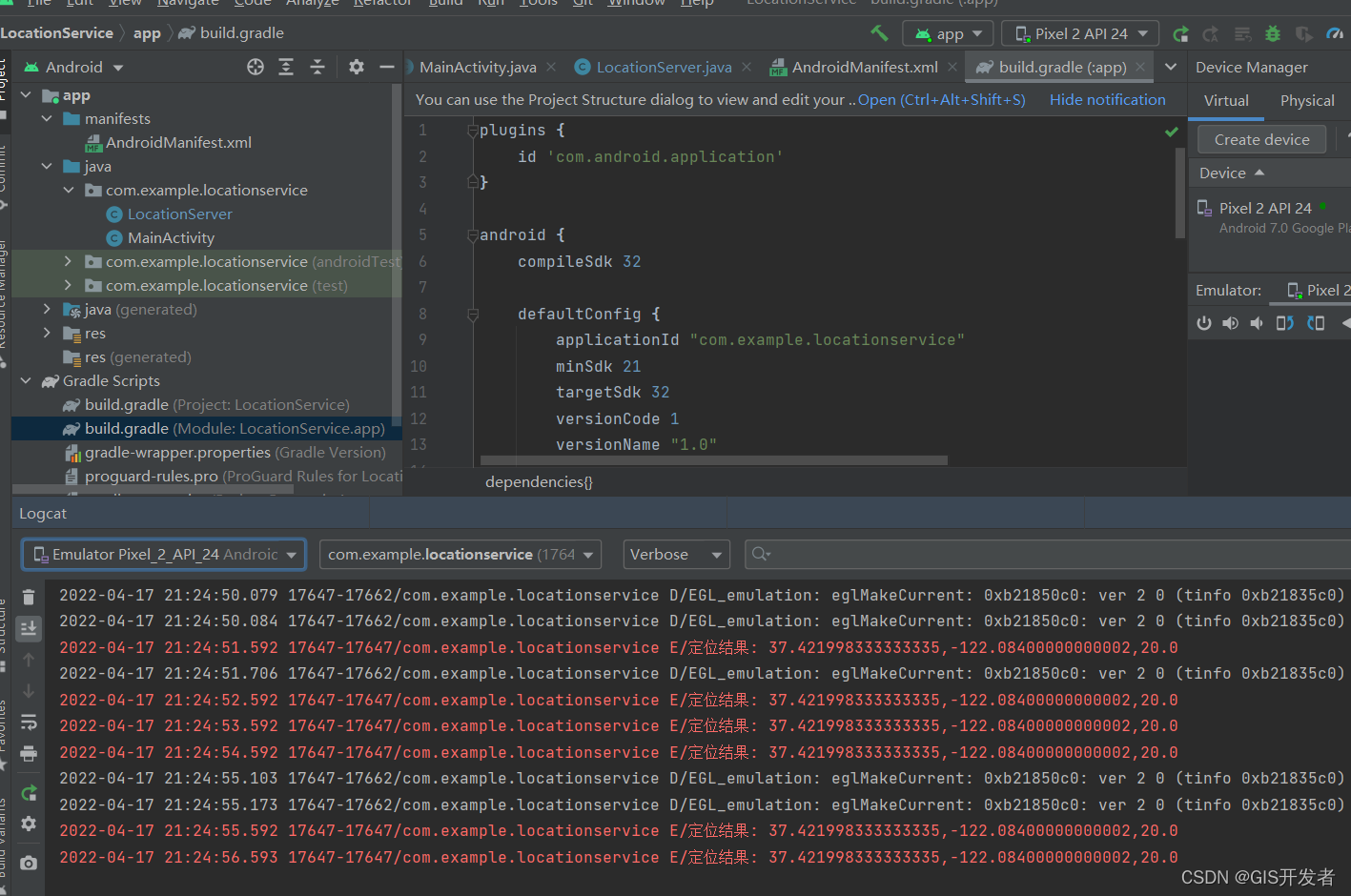Open Logcat emulator device dropdown
Screen dimensions: 1351x896
tap(164, 554)
